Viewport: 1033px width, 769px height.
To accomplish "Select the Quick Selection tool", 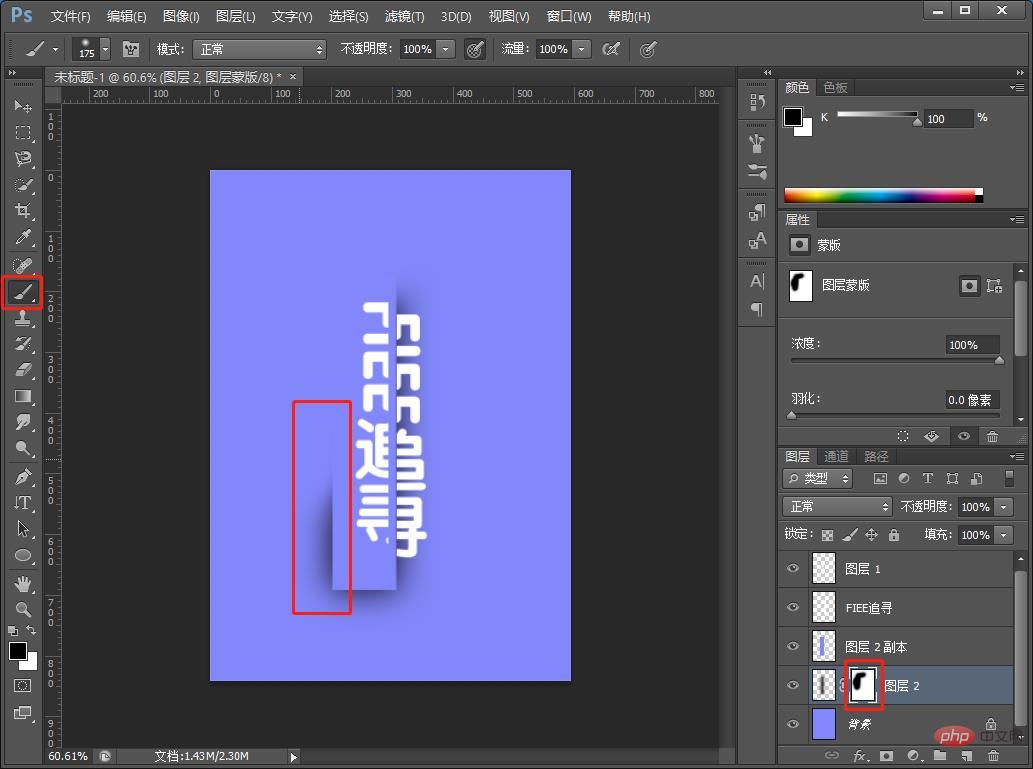I will tap(23, 185).
